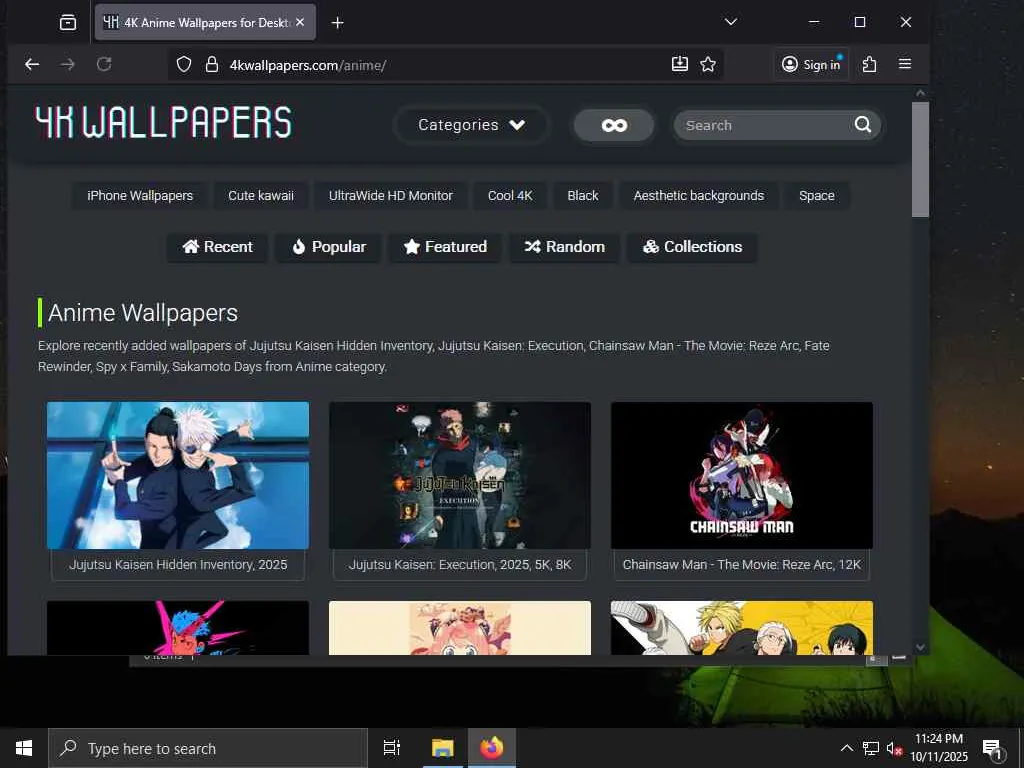Show hidden system tray icons
Image resolution: width=1024 pixels, height=768 pixels.
coord(846,748)
